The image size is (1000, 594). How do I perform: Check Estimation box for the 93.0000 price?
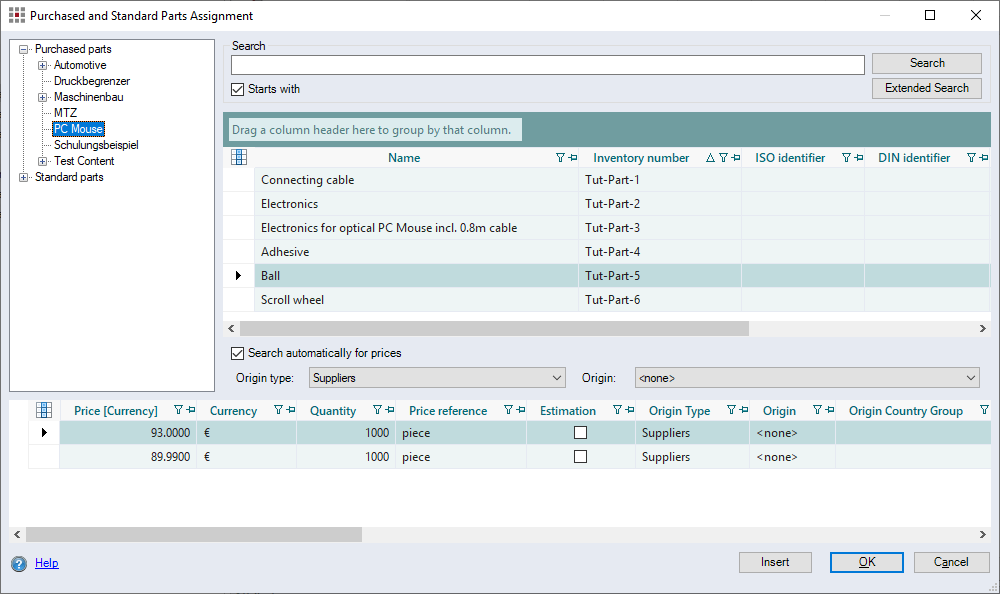click(580, 433)
